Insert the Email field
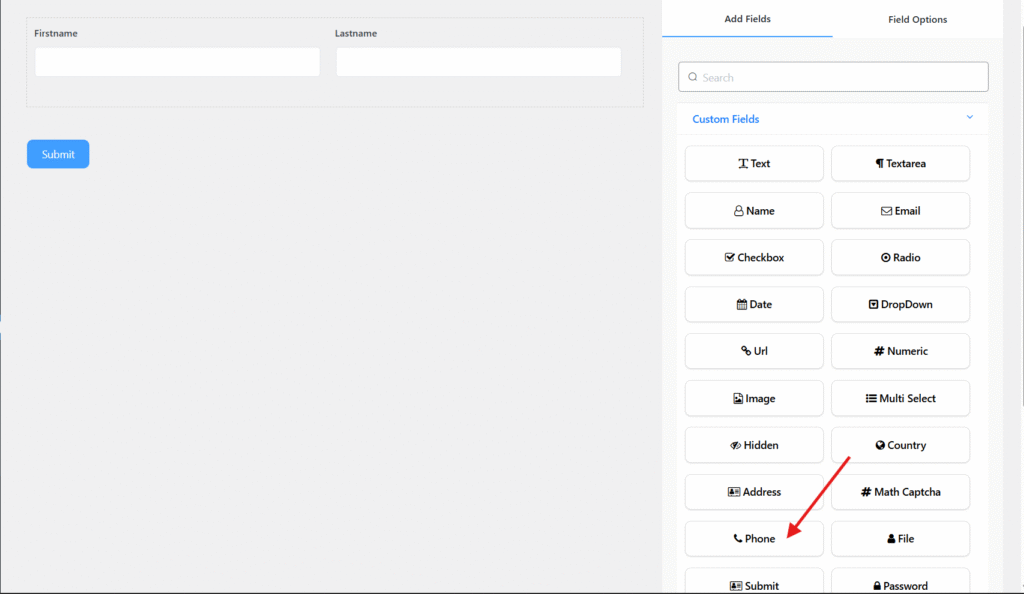This screenshot has height=594, width=1024. tap(900, 211)
